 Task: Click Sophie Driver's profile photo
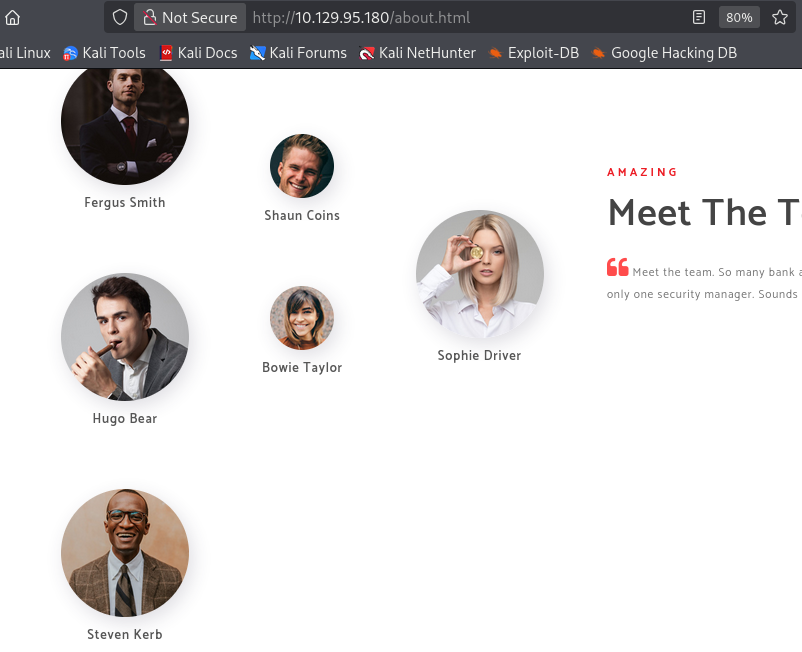(480, 274)
